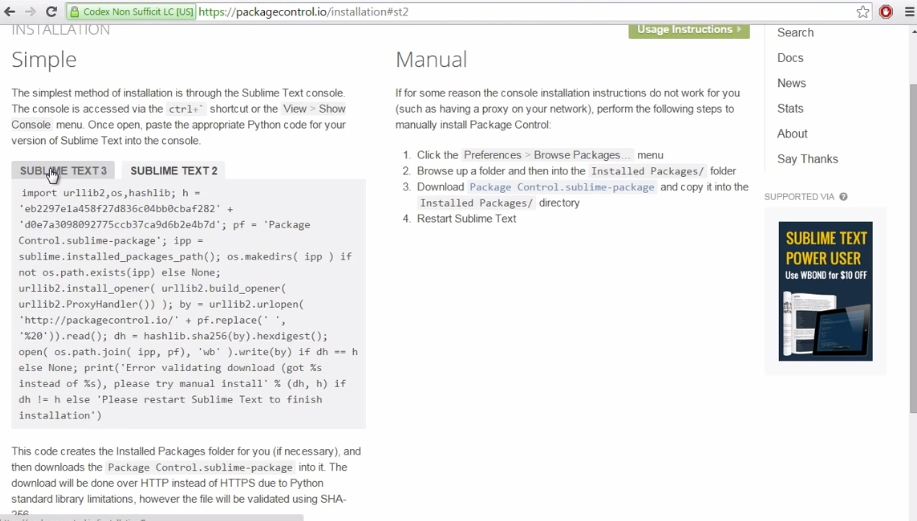Open the red Opera-style extension icon
This screenshot has width=917, height=521.
(886, 12)
